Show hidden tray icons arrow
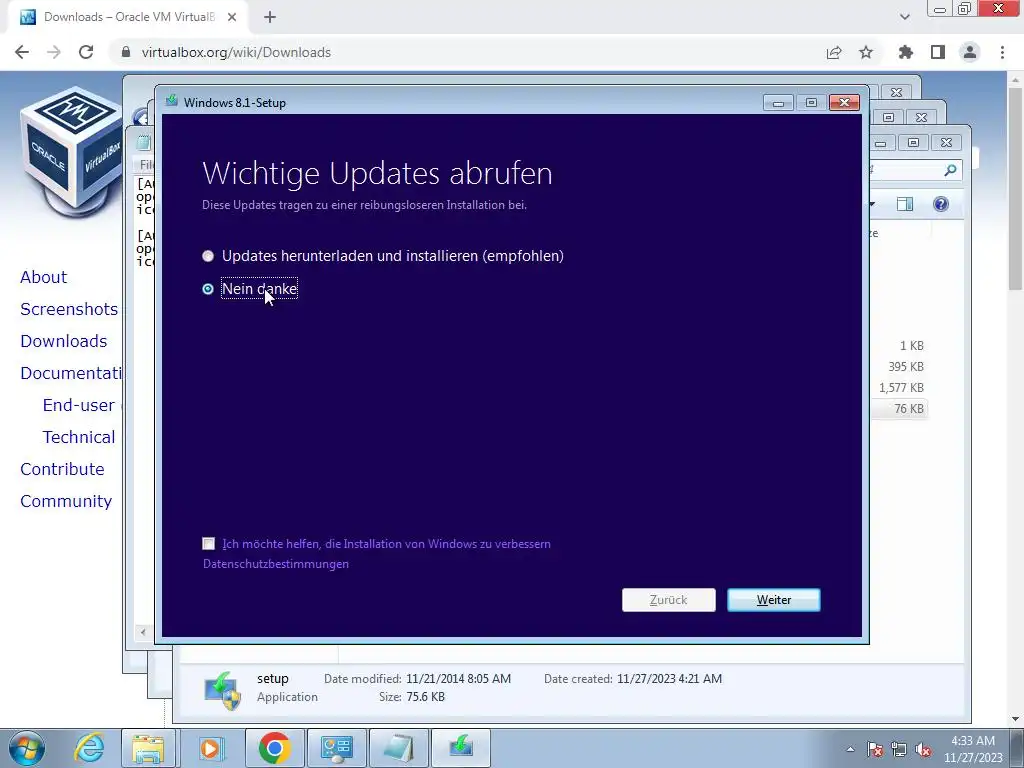1024x768 pixels. (x=850, y=749)
